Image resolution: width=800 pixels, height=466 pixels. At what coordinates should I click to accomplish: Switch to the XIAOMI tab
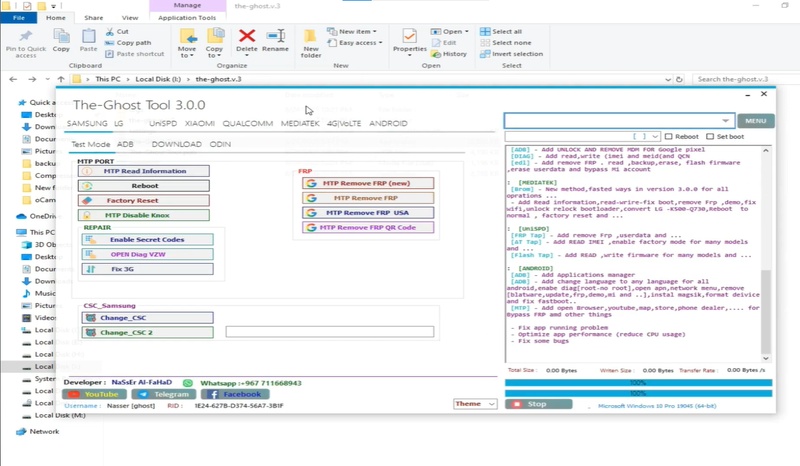(x=199, y=124)
